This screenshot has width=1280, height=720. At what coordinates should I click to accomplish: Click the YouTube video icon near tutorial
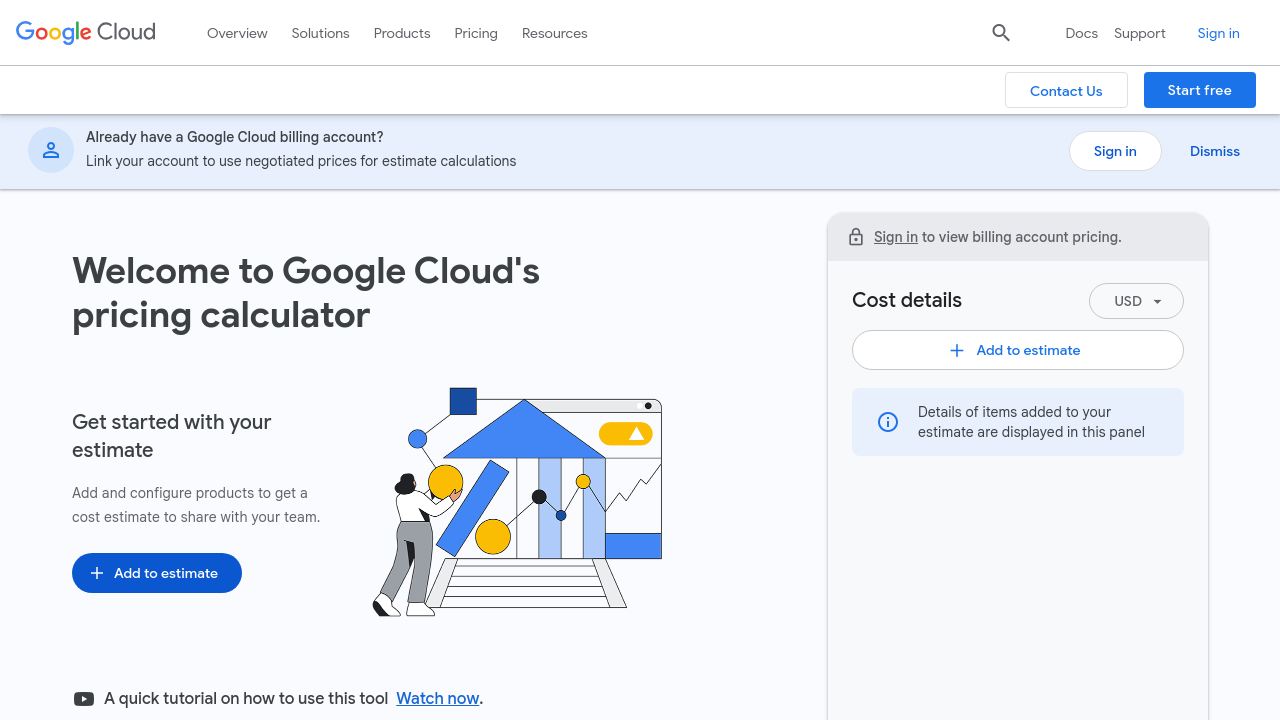pyautogui.click(x=84, y=699)
